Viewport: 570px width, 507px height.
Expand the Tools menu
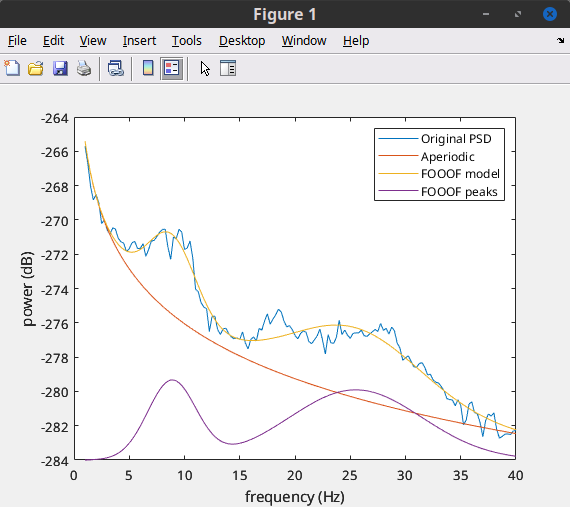click(186, 41)
